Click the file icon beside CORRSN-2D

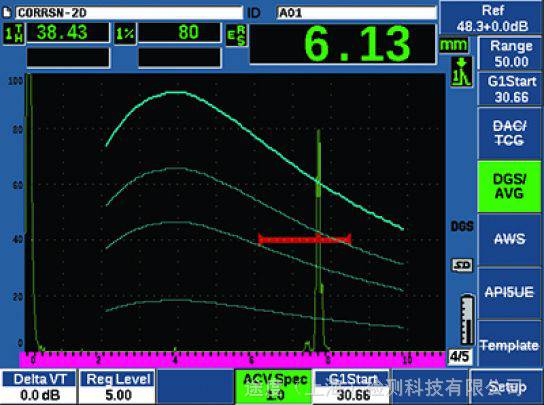(7, 13)
